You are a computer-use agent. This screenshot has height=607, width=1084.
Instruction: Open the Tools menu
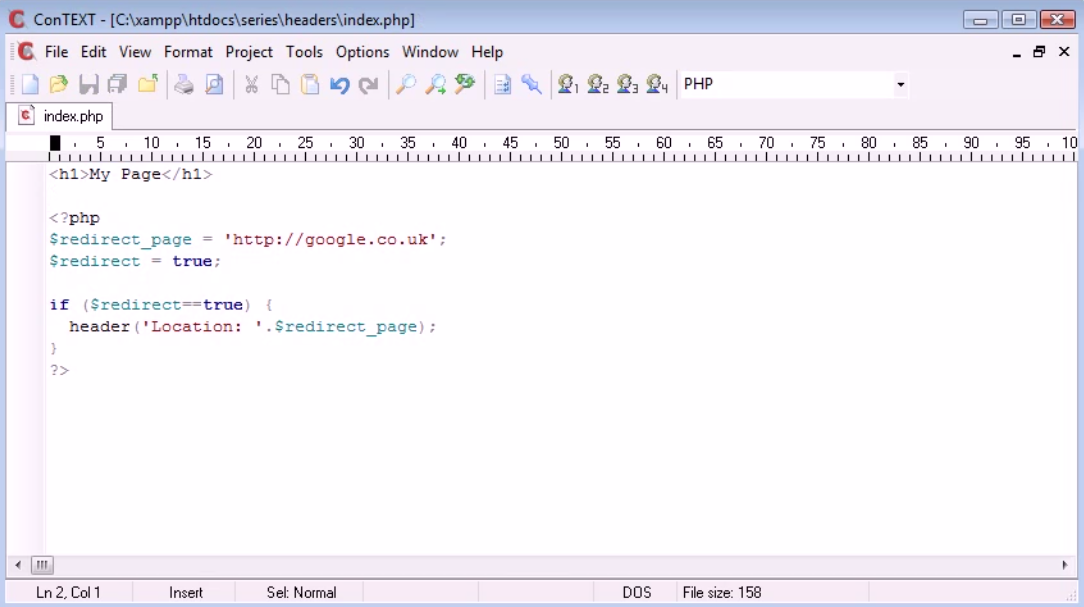pos(304,52)
